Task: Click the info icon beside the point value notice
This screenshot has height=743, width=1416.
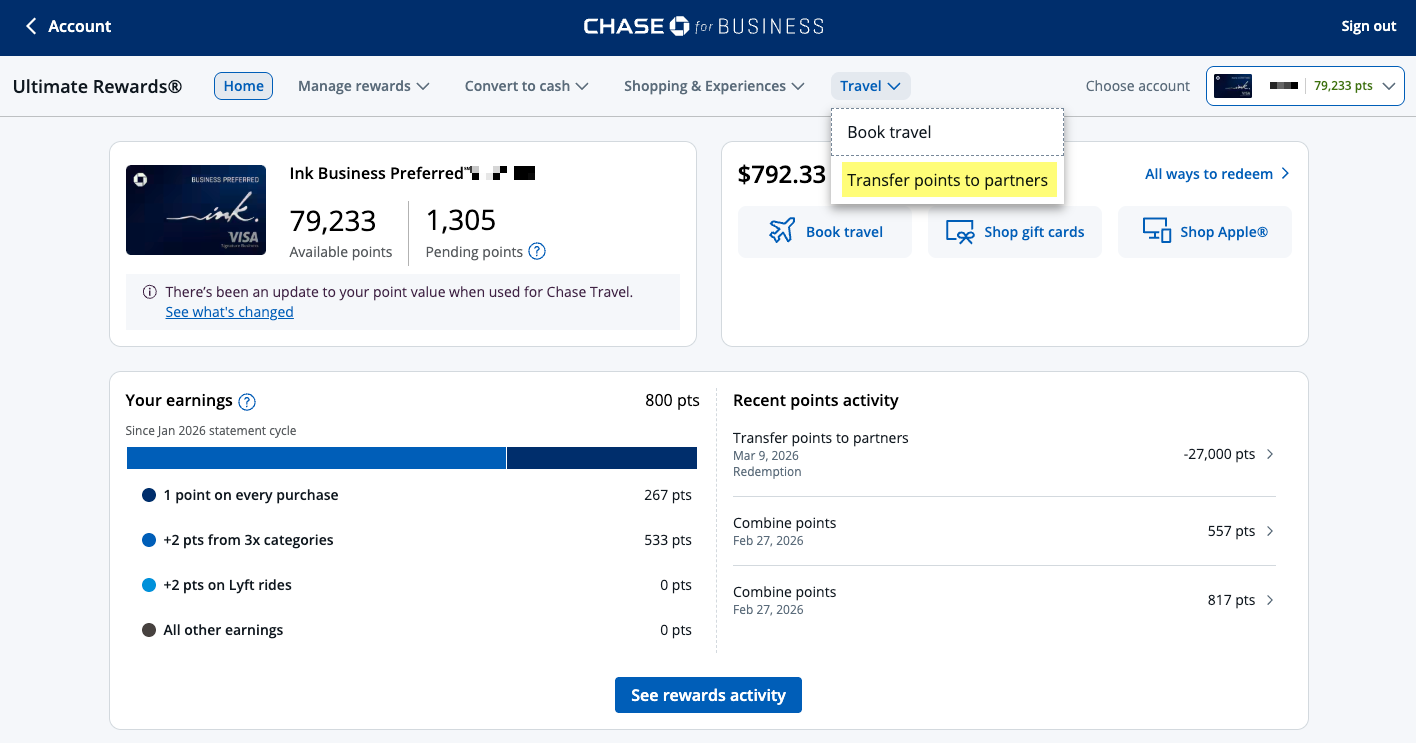Action: 150,292
